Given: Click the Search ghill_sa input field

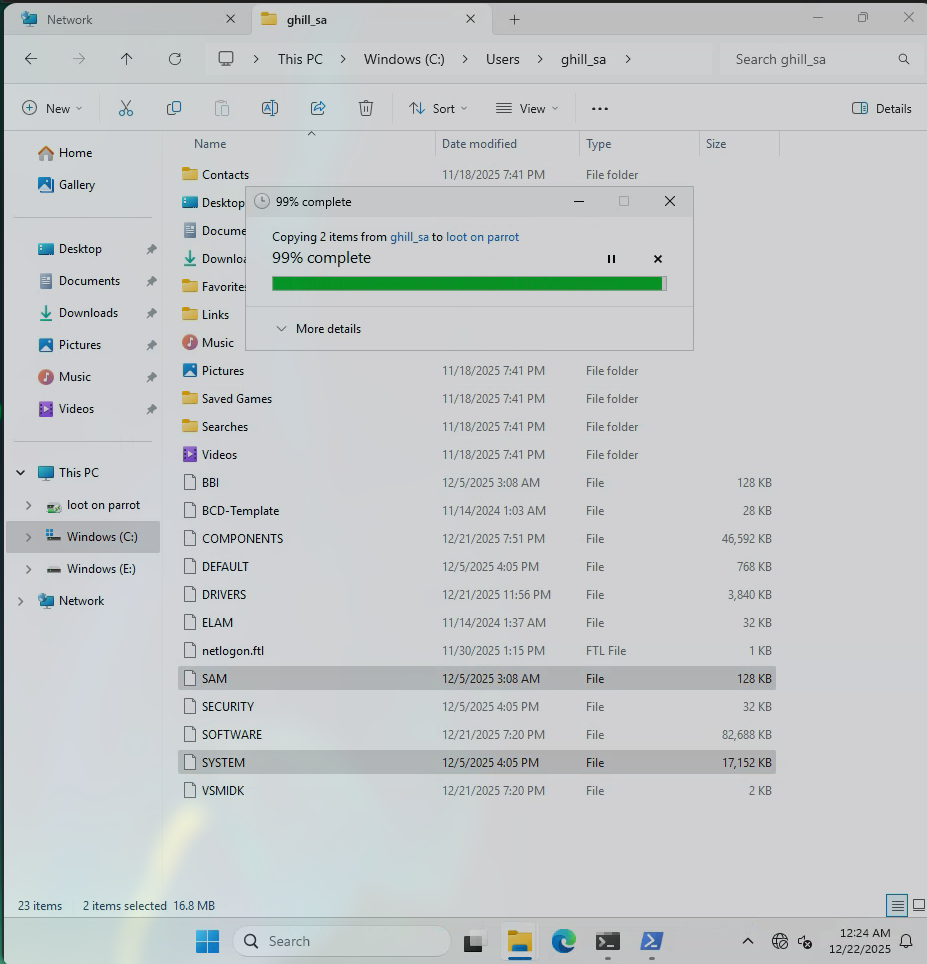Looking at the screenshot, I should [810, 59].
